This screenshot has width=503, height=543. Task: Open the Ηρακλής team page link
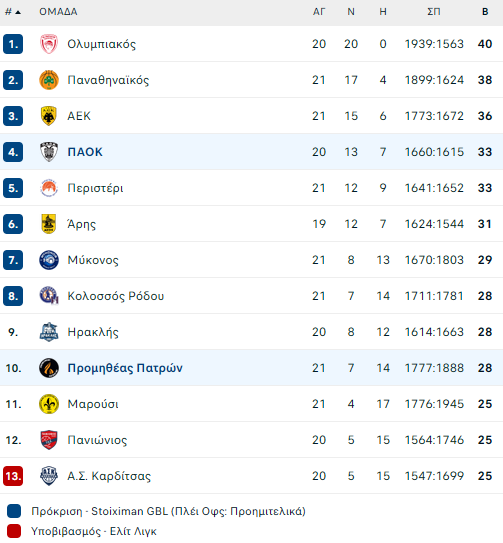click(93, 332)
